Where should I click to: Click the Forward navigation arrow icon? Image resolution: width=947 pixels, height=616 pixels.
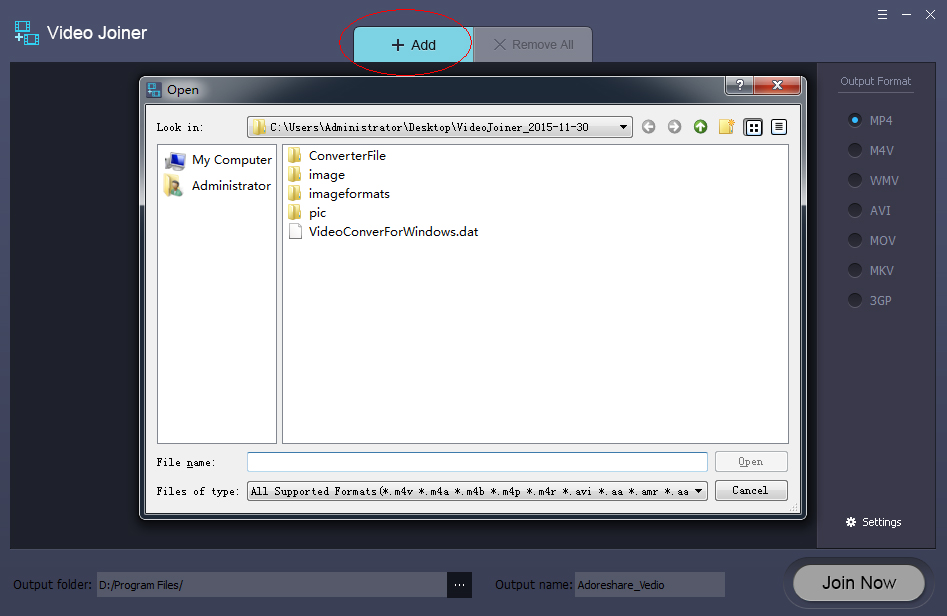tap(674, 127)
